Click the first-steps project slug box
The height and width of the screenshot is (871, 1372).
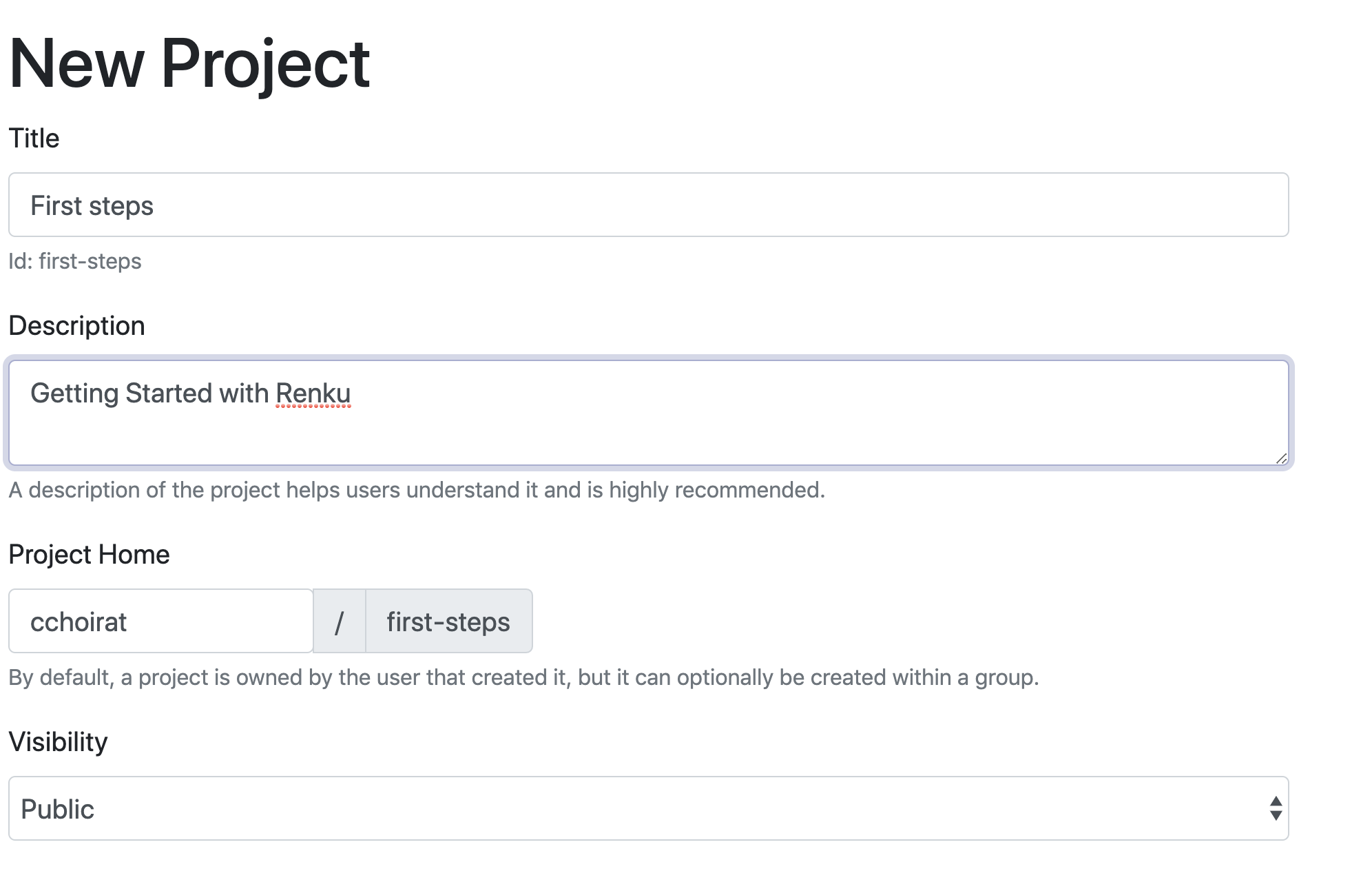(x=448, y=621)
